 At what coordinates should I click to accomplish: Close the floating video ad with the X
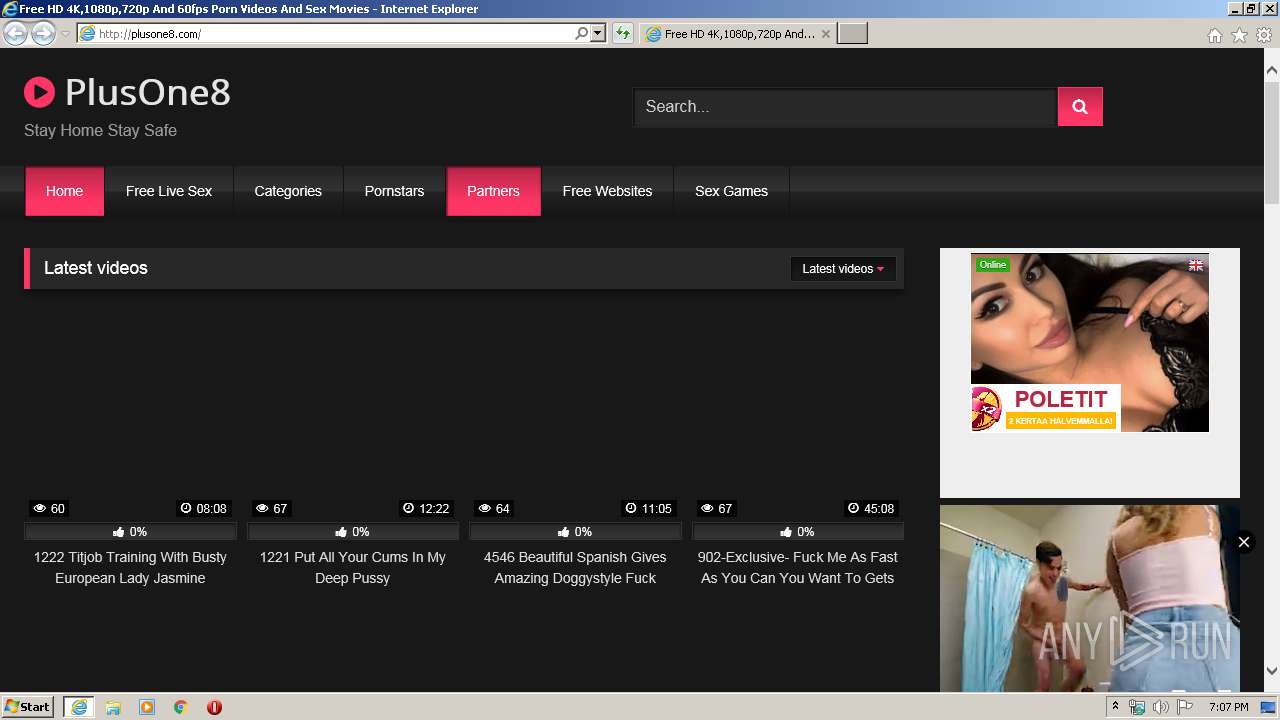click(x=1244, y=542)
